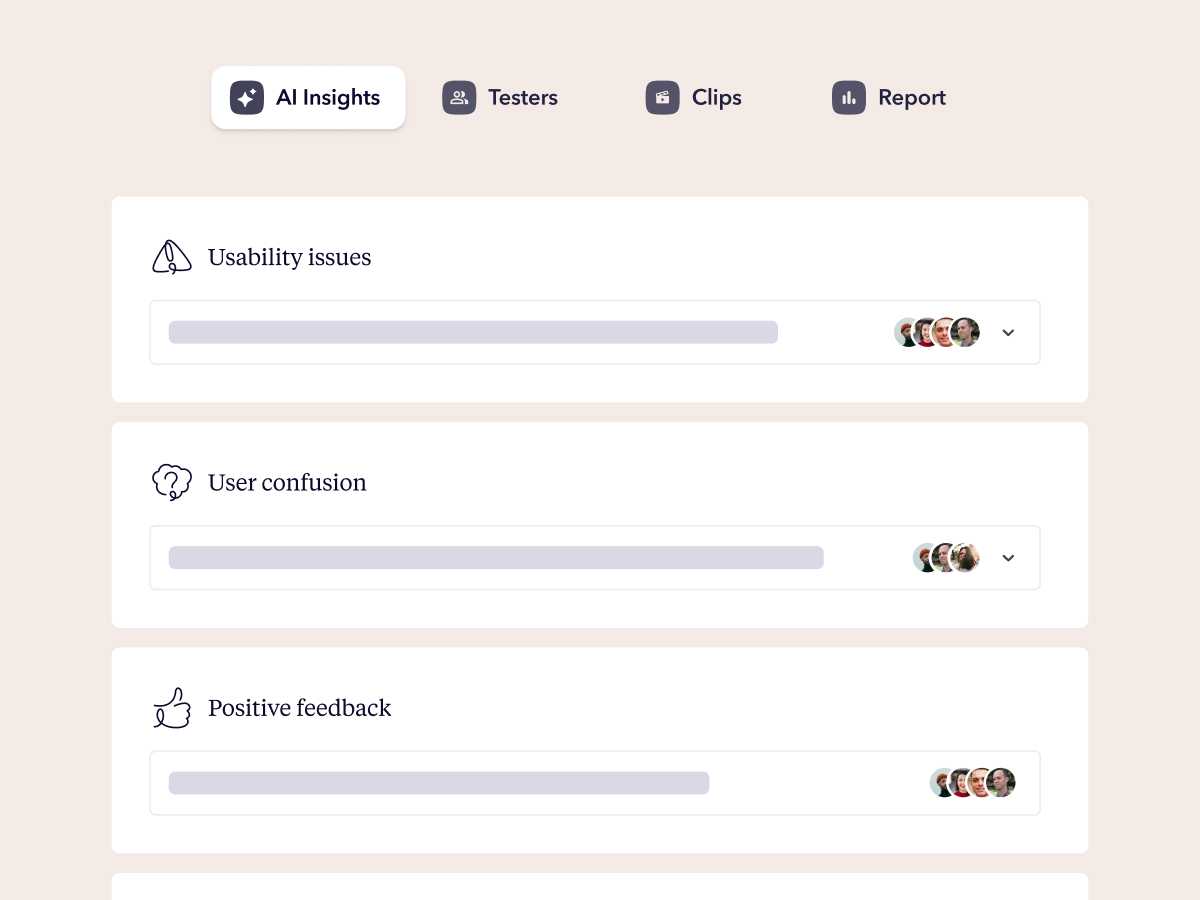Switch to the Testers tab
Image resolution: width=1200 pixels, height=900 pixels.
pyautogui.click(x=500, y=97)
